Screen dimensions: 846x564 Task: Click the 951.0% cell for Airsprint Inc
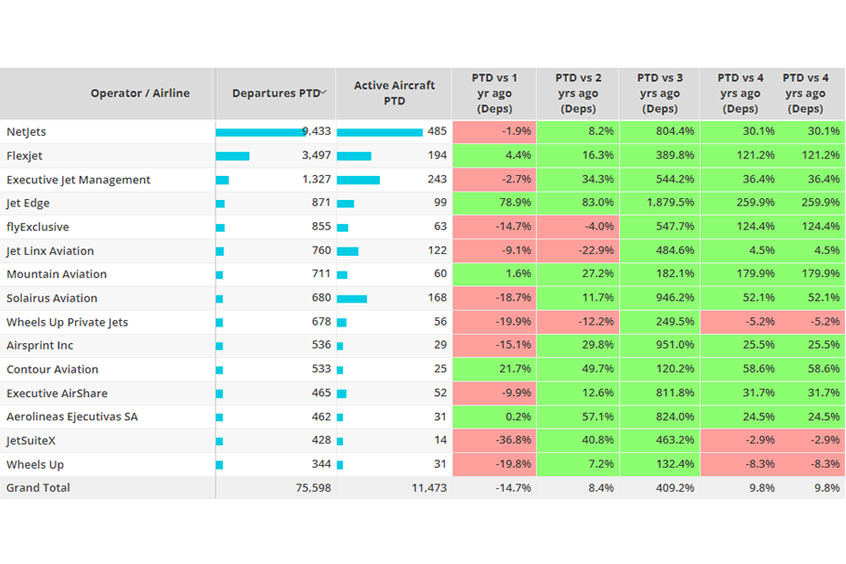point(659,345)
